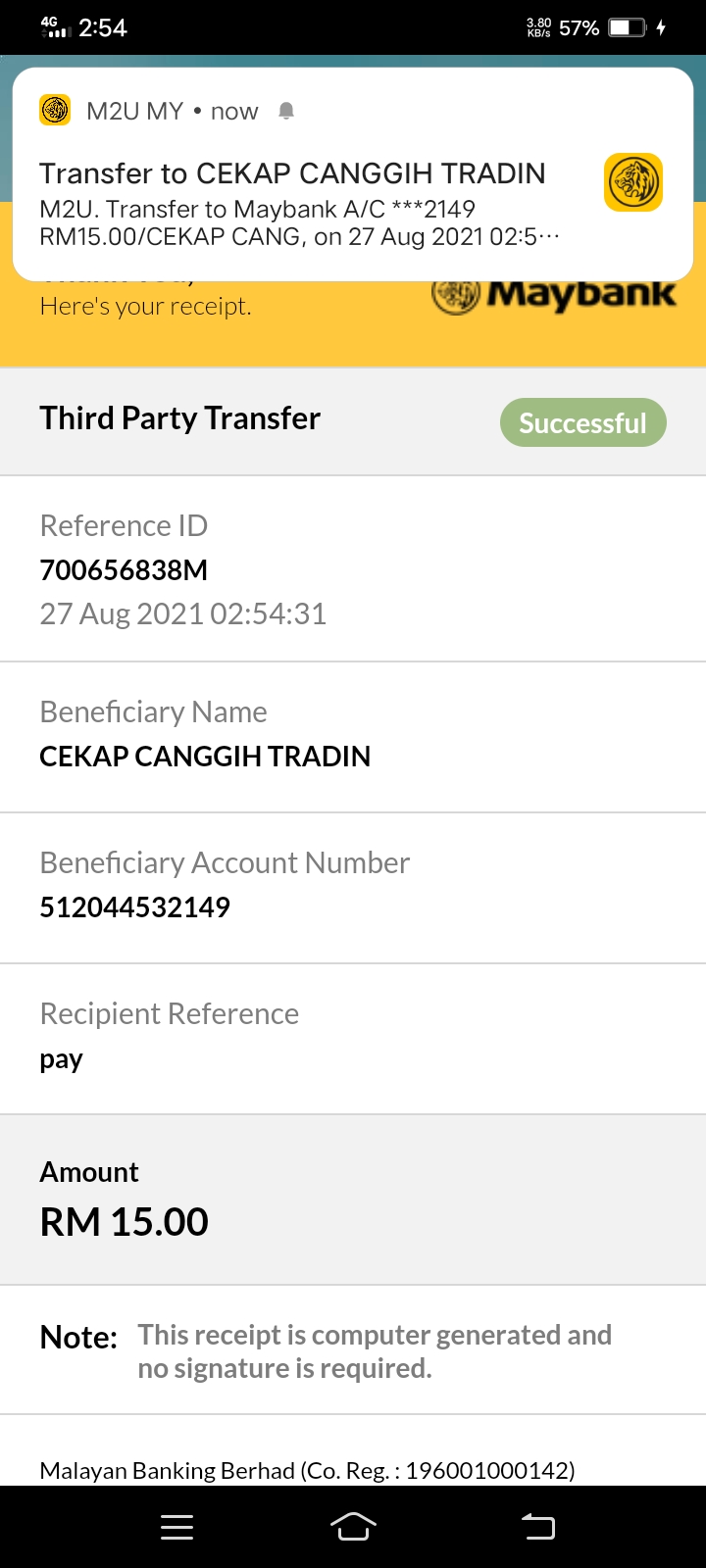
Task: Tap the Maybank logo on receipt header
Action: tap(554, 292)
